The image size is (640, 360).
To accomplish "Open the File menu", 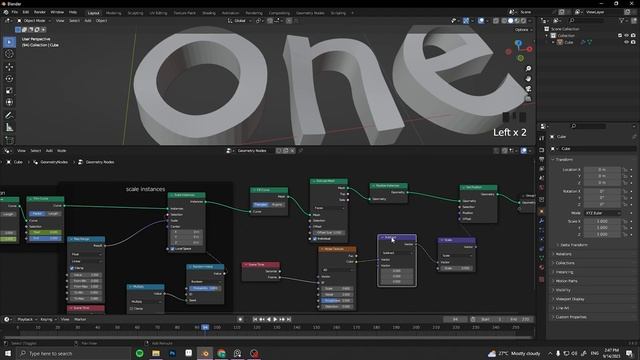I will [15, 12].
